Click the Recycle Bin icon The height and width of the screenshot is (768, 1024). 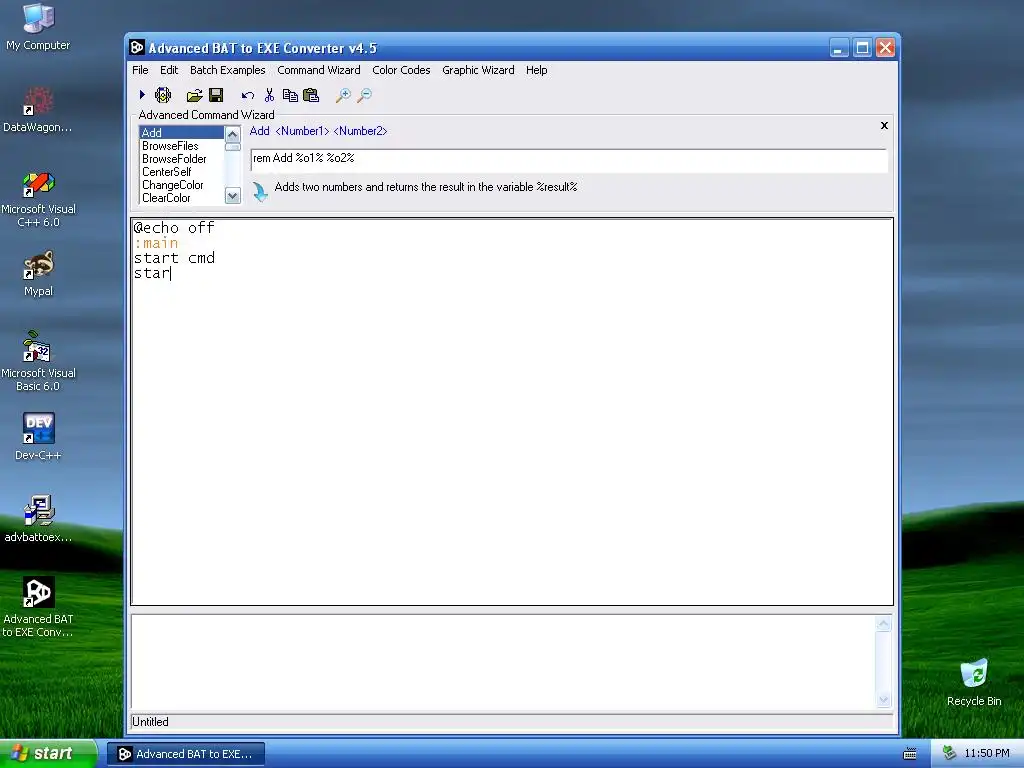[x=974, y=682]
